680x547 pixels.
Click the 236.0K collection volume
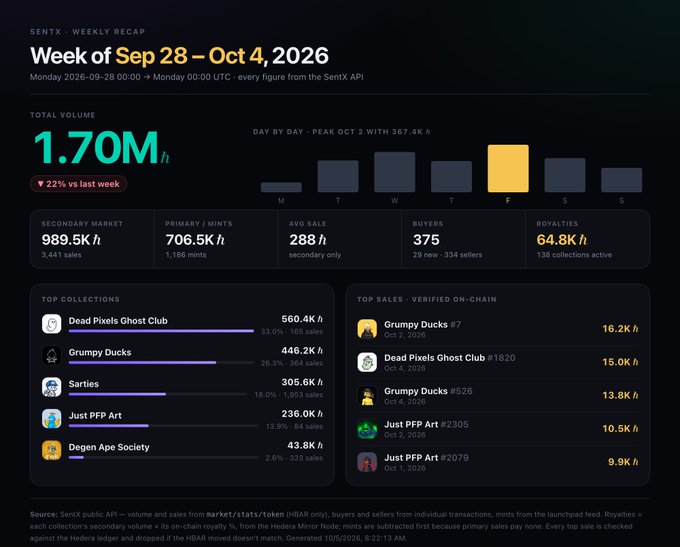click(x=302, y=414)
